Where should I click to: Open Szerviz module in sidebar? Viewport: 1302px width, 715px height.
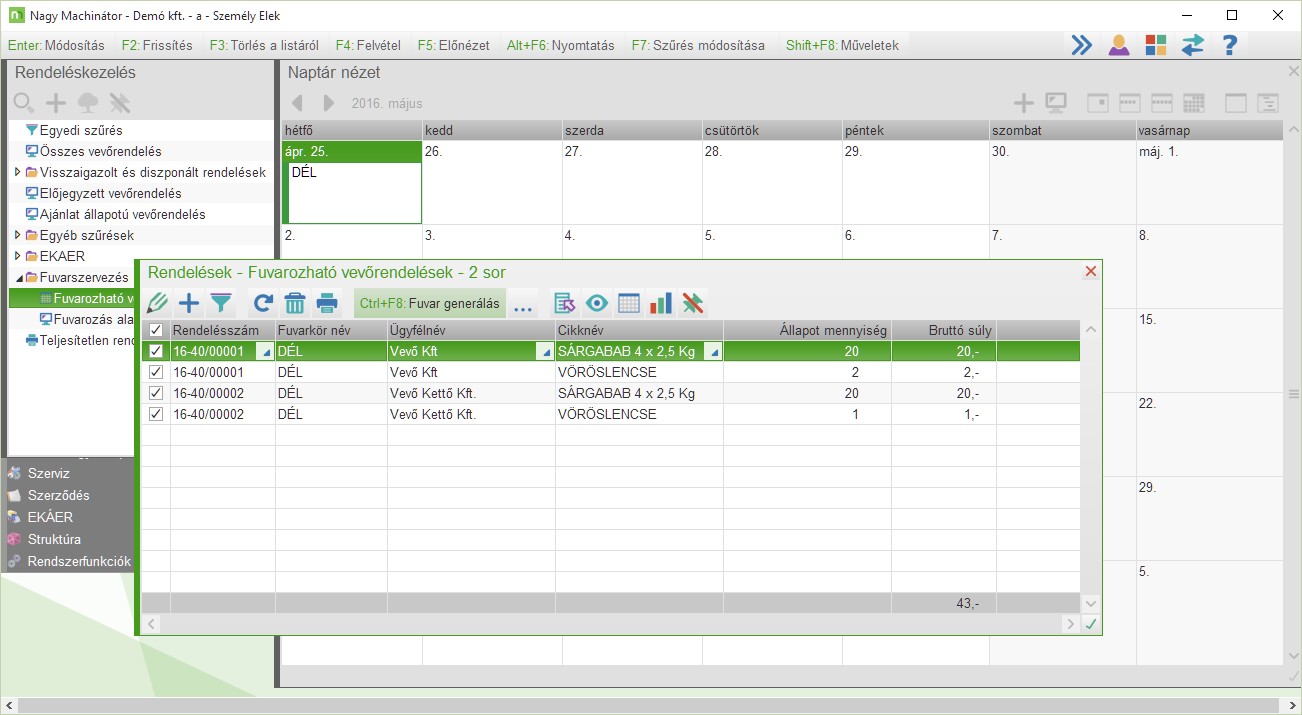(49, 473)
